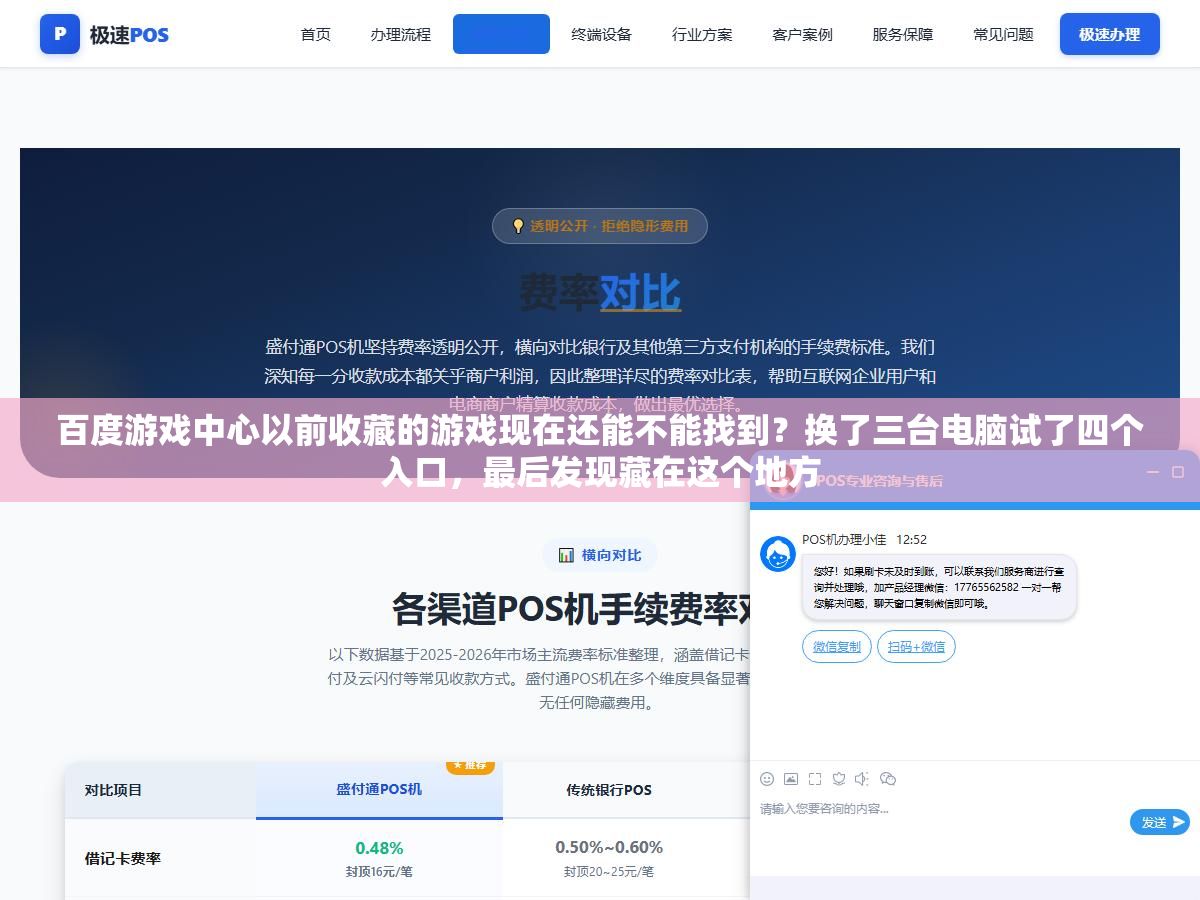Click the 透明公开 · 拒绝隐形费用 badge
The width and height of the screenshot is (1200, 900).
coord(600,226)
